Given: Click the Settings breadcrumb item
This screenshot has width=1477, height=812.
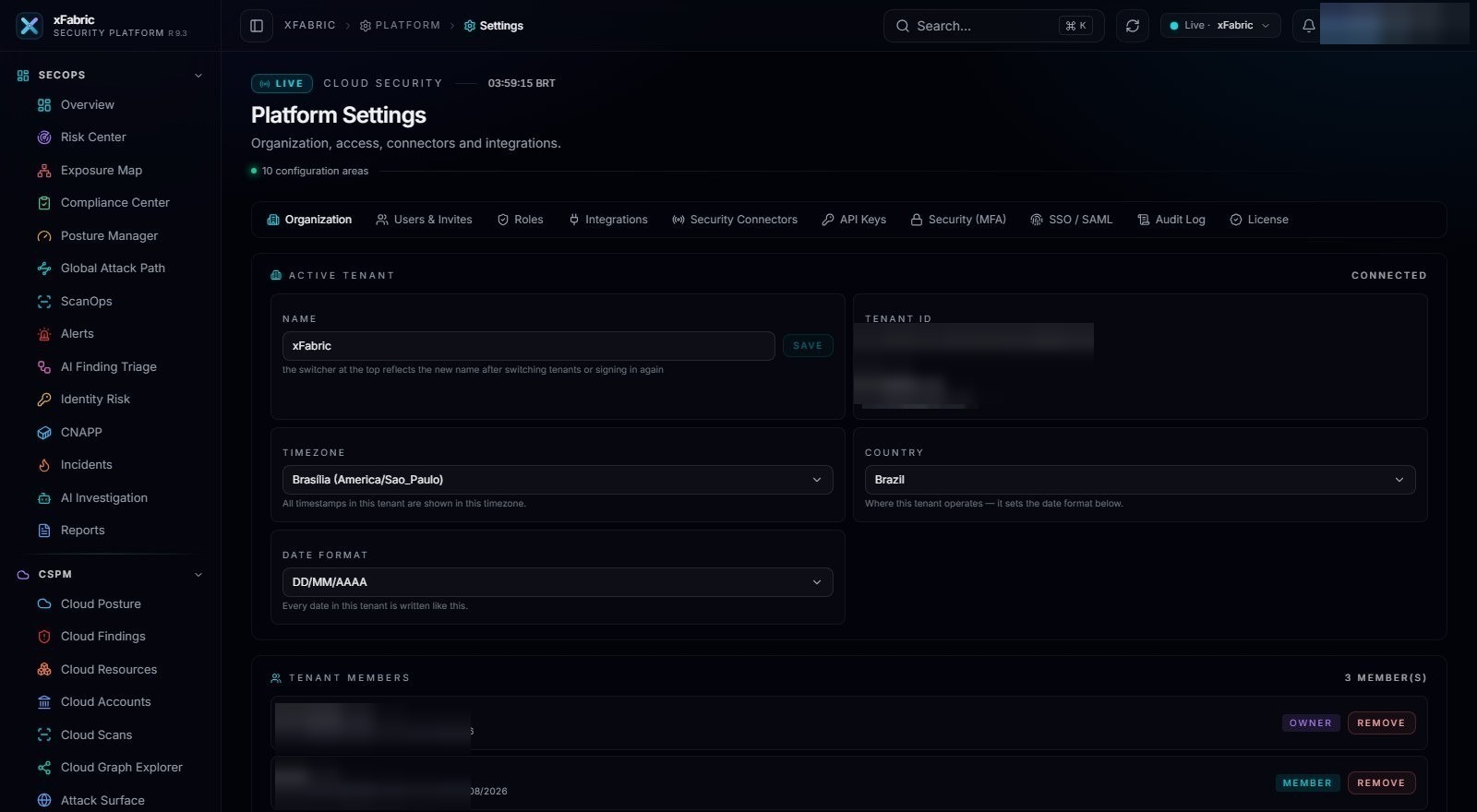Looking at the screenshot, I should coord(494,26).
